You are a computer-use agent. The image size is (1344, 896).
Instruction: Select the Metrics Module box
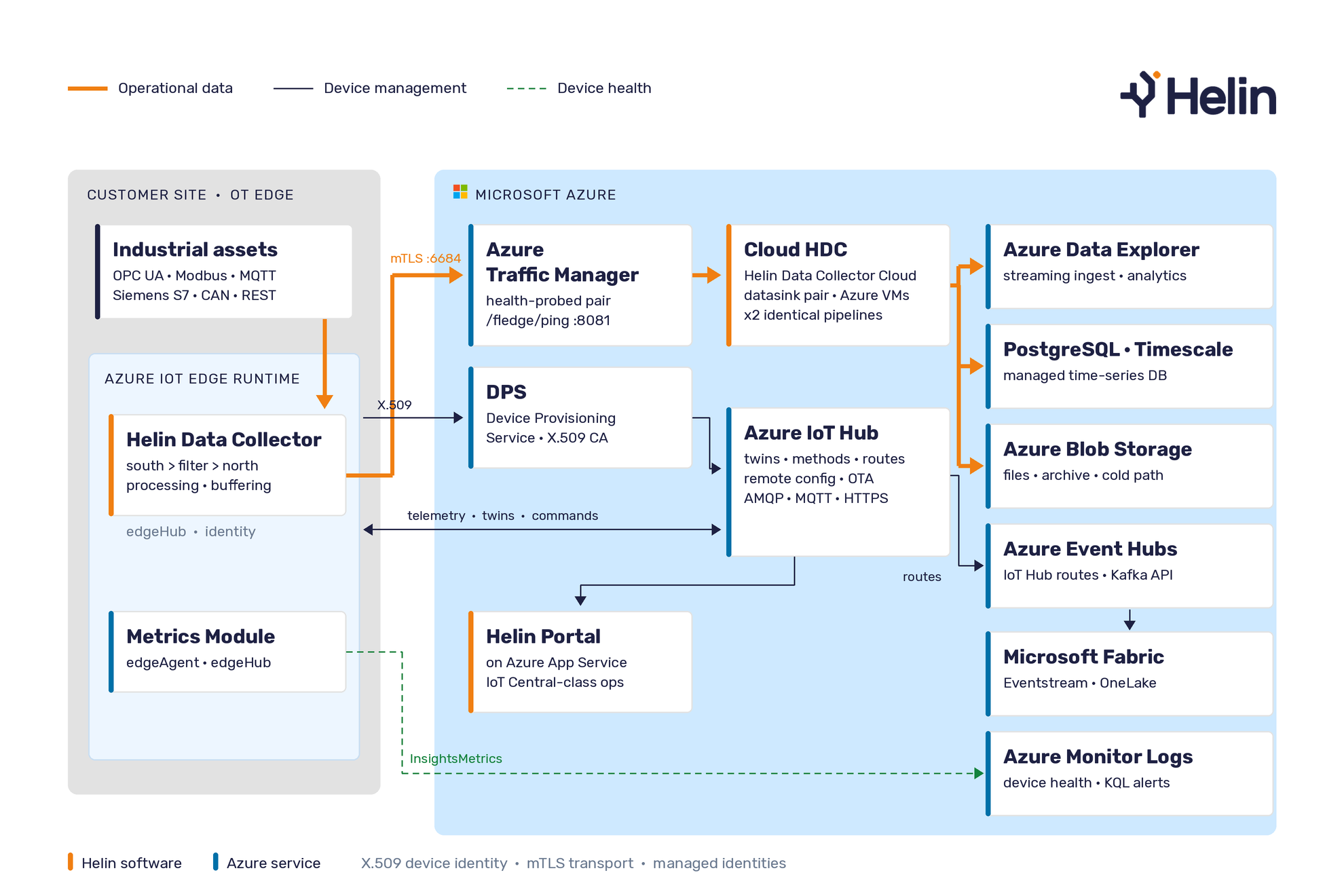coord(227,652)
